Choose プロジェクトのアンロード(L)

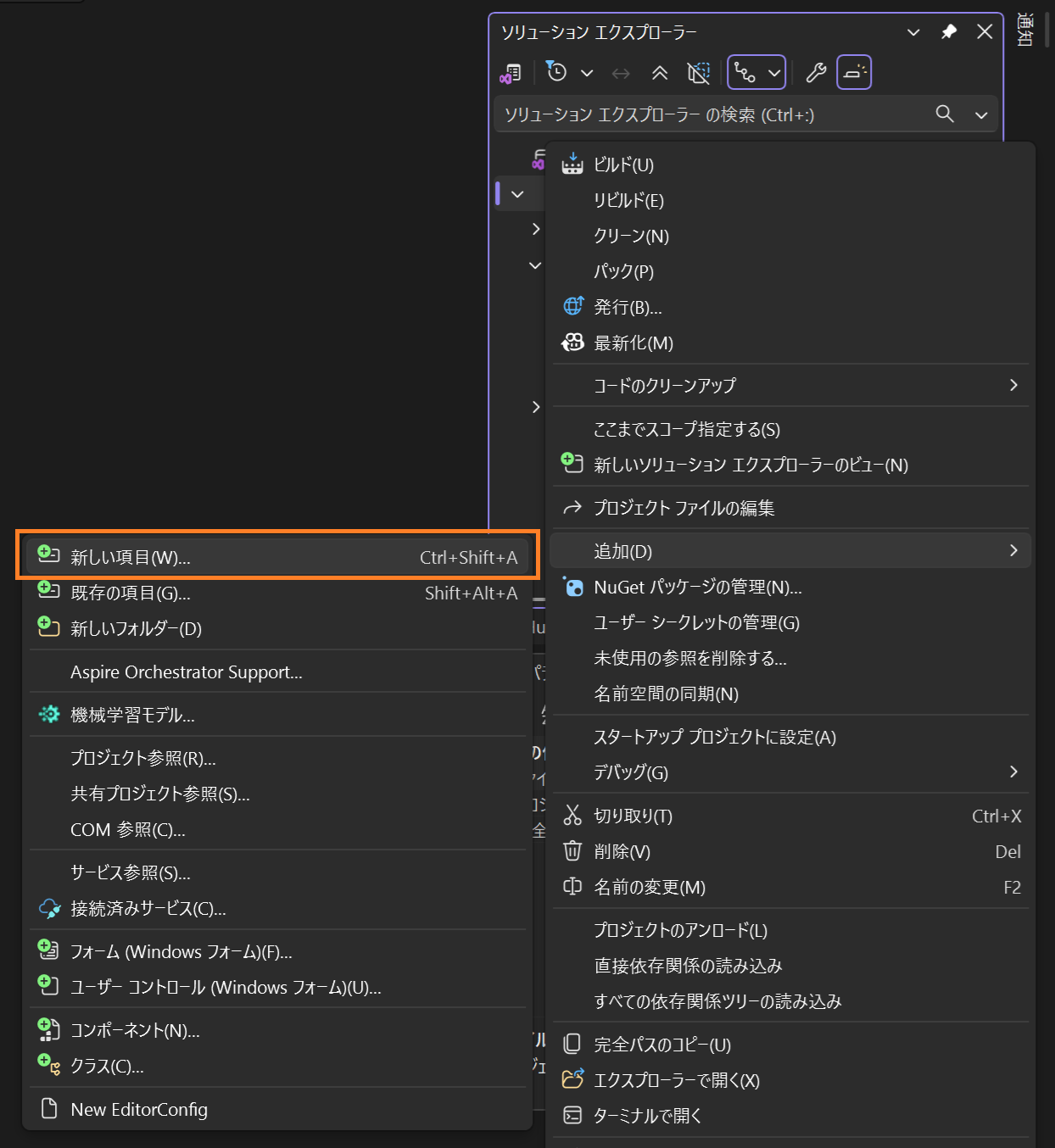pos(791,930)
